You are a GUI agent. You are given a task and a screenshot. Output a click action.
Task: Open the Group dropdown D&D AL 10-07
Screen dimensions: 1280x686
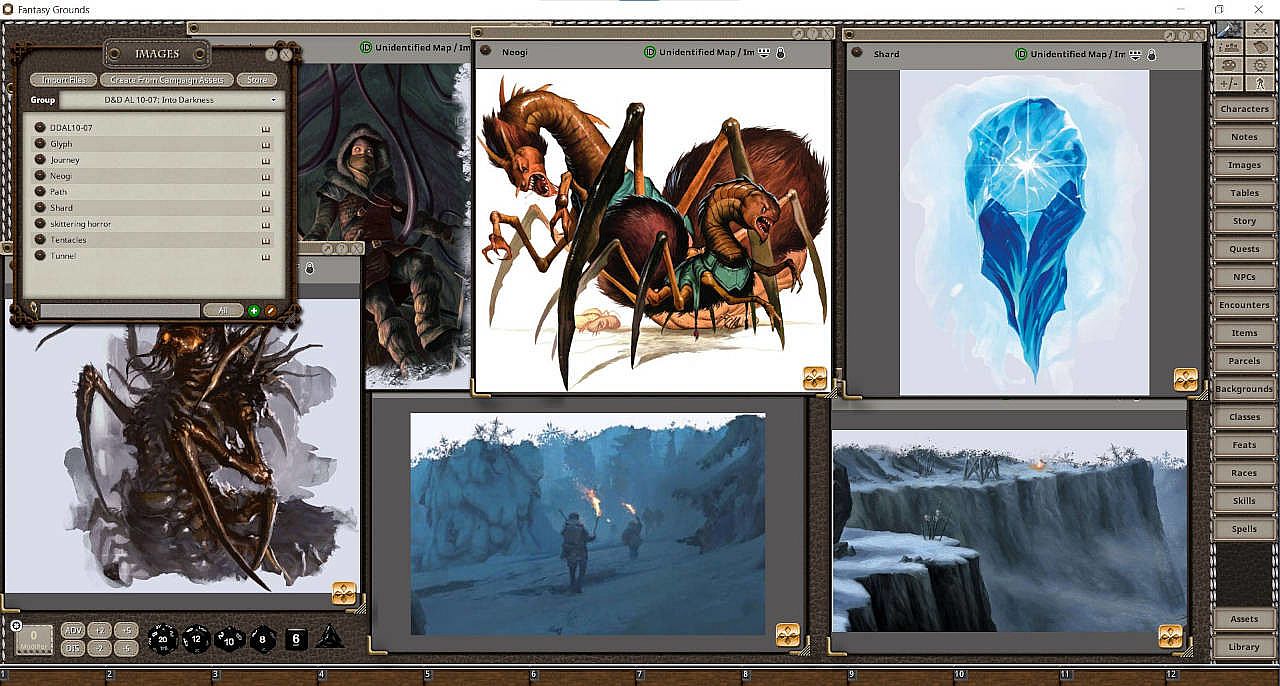click(x=172, y=100)
